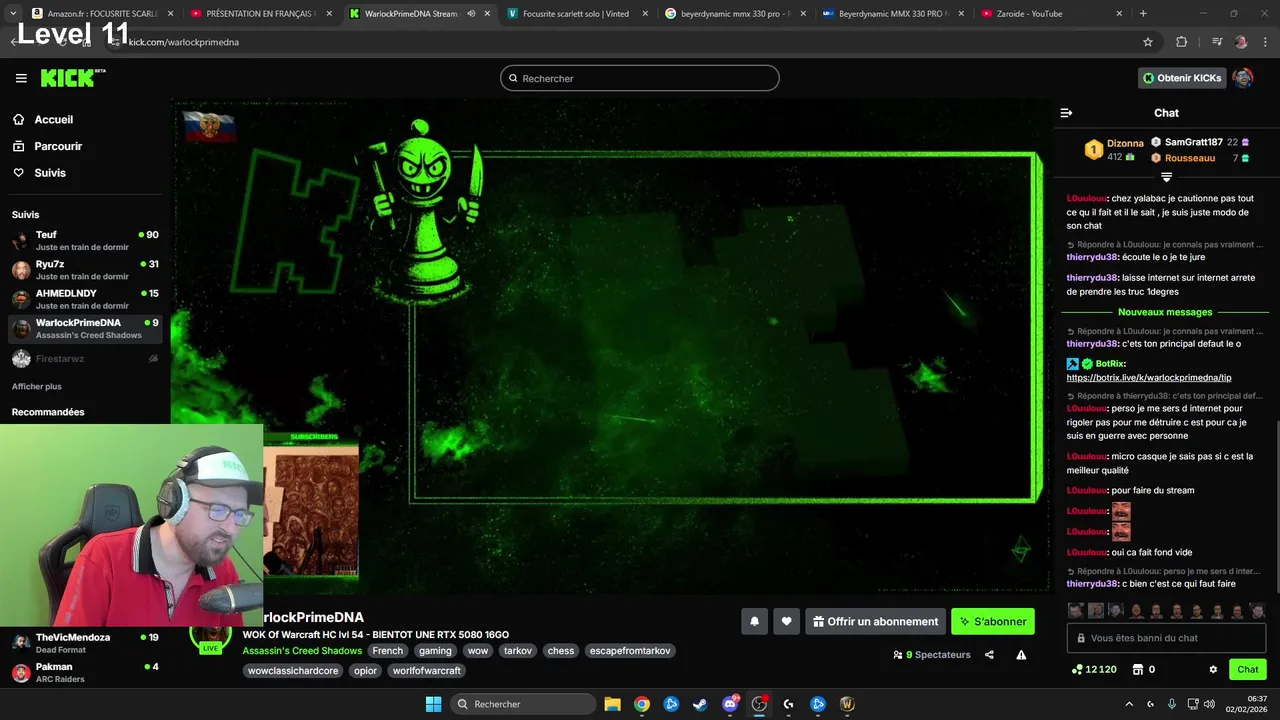This screenshot has height=720, width=1280.
Task: Show hidden system tray icons chevron
Action: [1129, 704]
